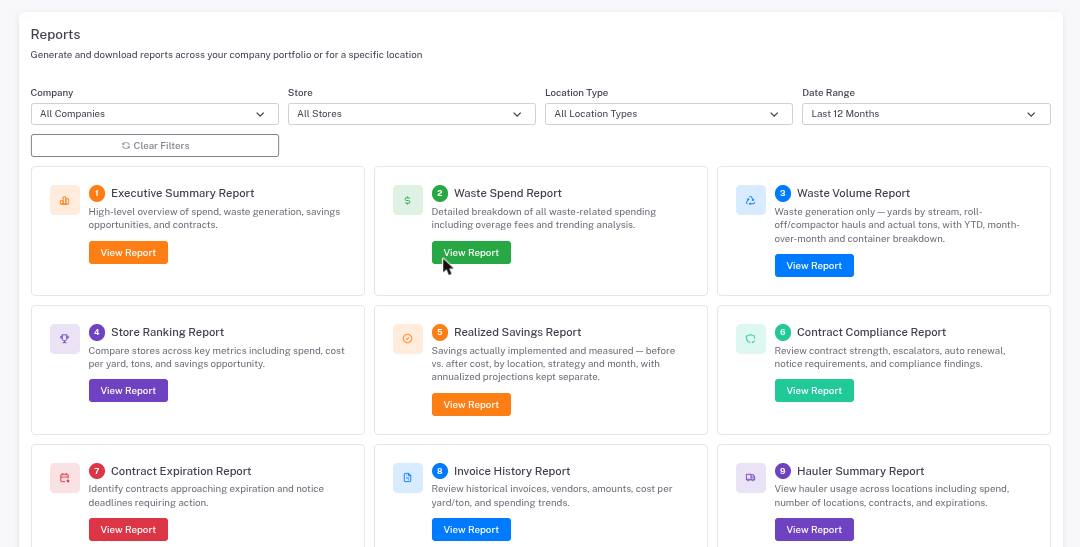This screenshot has height=547, width=1080.
Task: Click the Store Ranking trophy icon
Action: [65, 339]
